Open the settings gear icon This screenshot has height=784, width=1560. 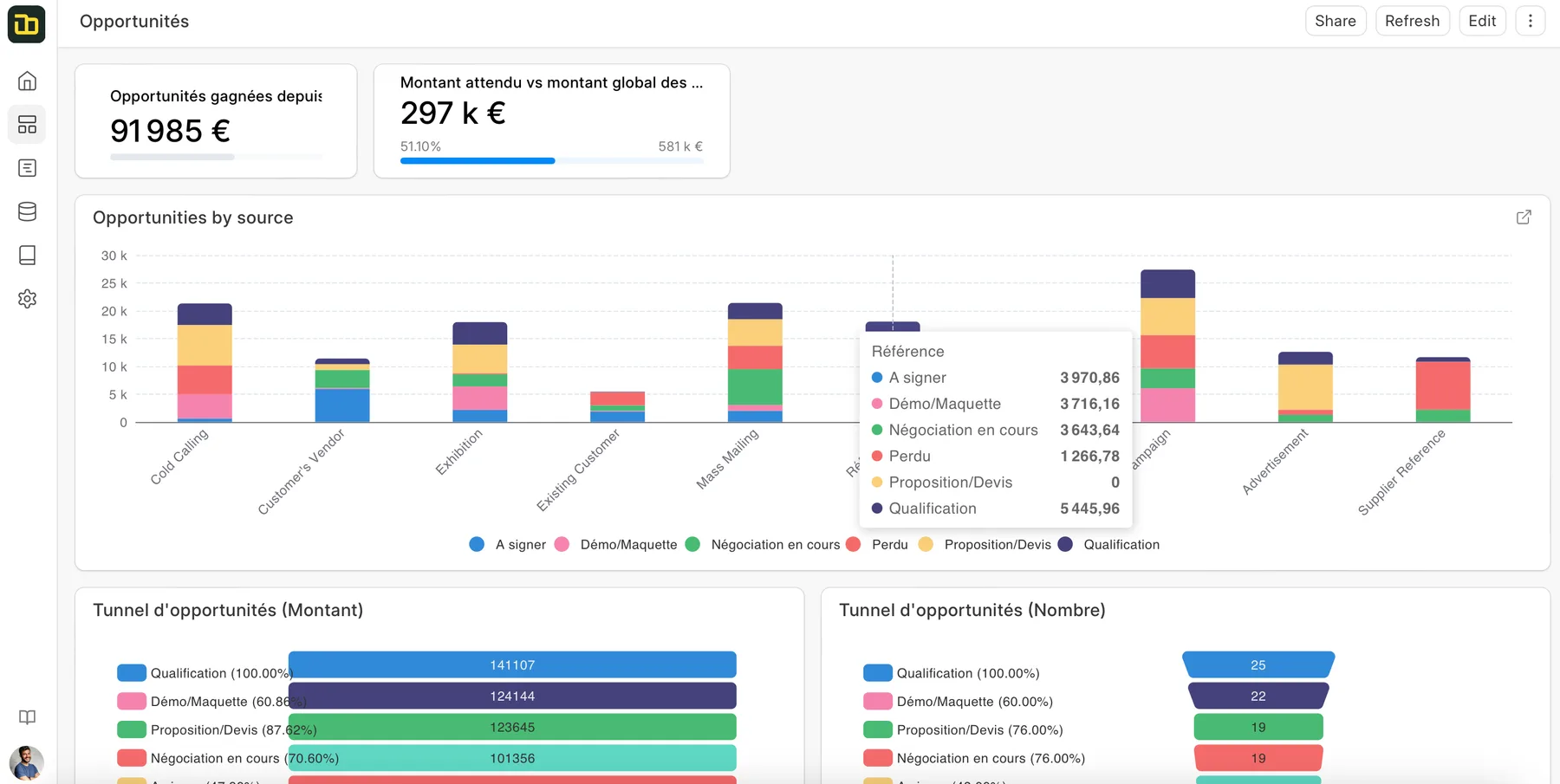pyautogui.click(x=27, y=299)
